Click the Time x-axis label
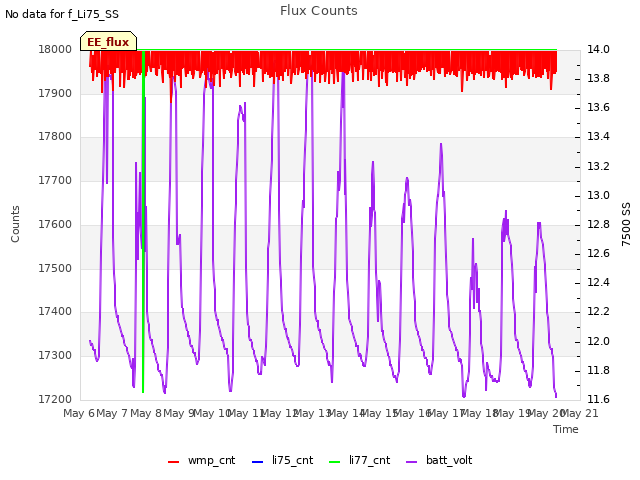 [566, 429]
